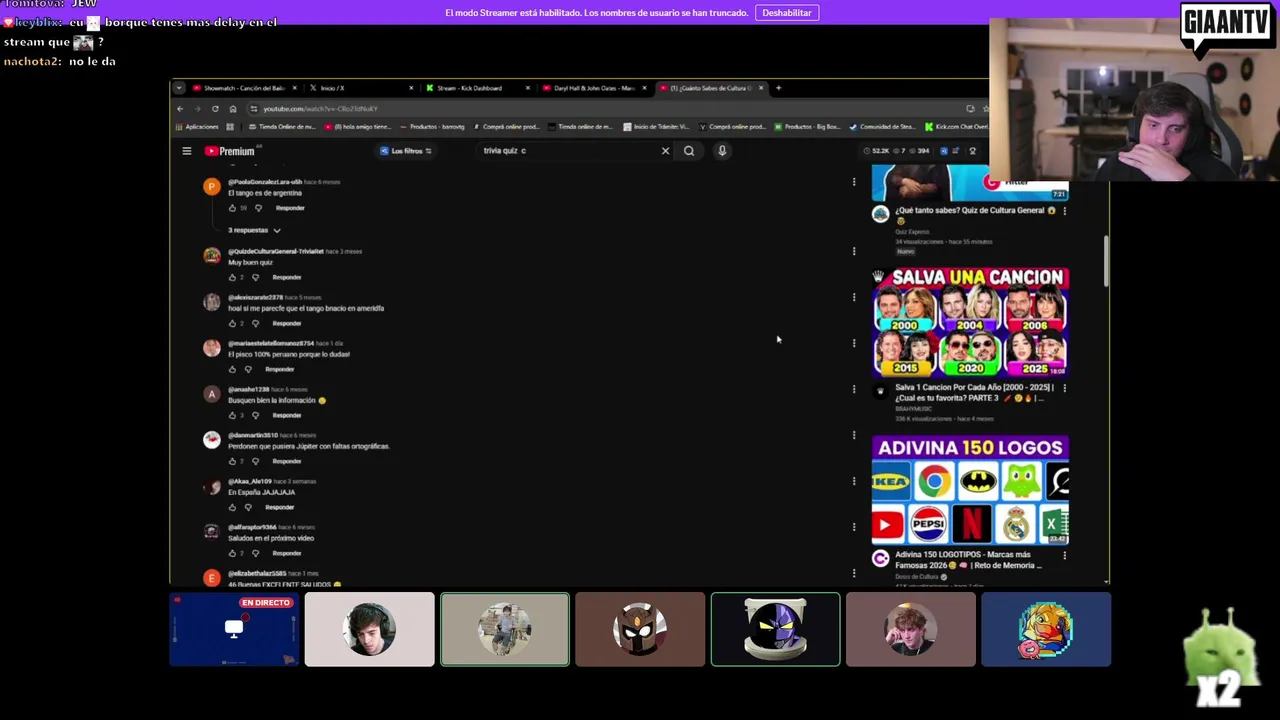The height and width of the screenshot is (720, 1280).
Task: Like the comment "El tango es de argentina"
Action: pyautogui.click(x=232, y=208)
